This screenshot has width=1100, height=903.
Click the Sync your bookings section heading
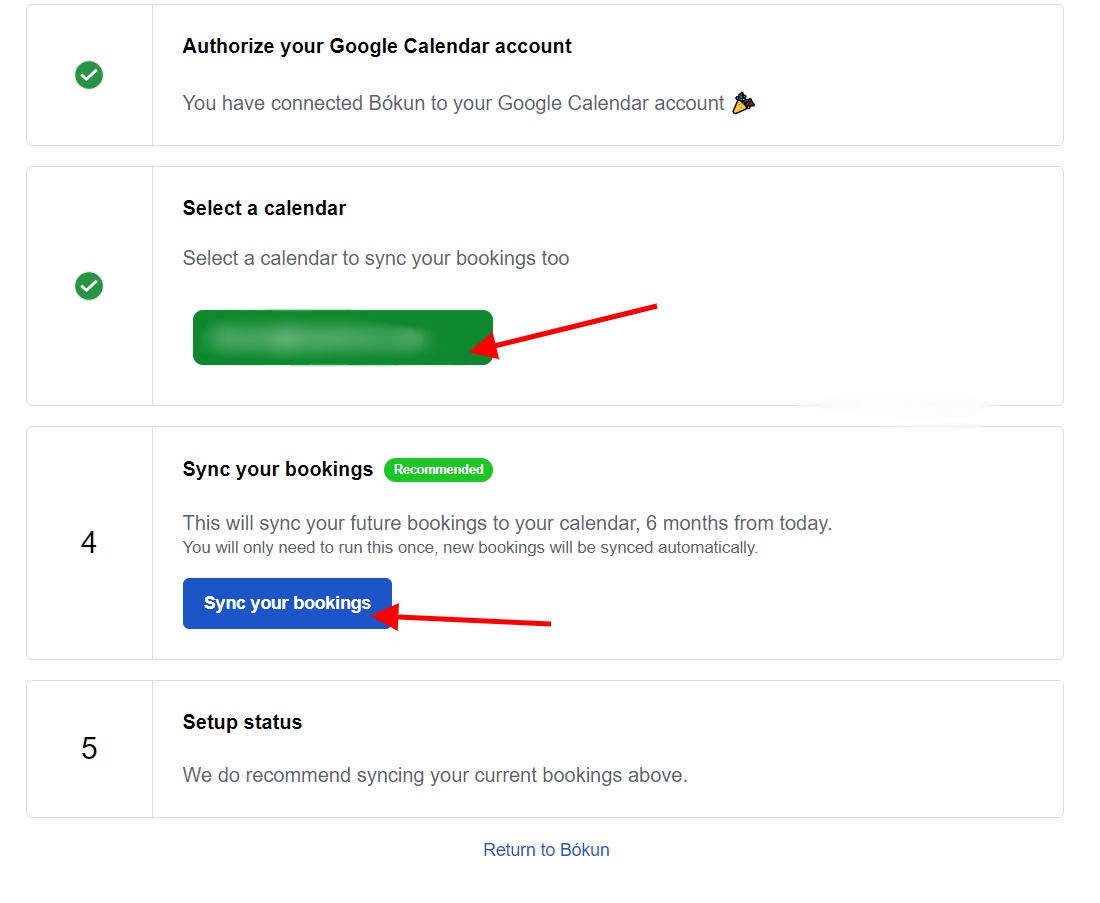click(x=278, y=469)
